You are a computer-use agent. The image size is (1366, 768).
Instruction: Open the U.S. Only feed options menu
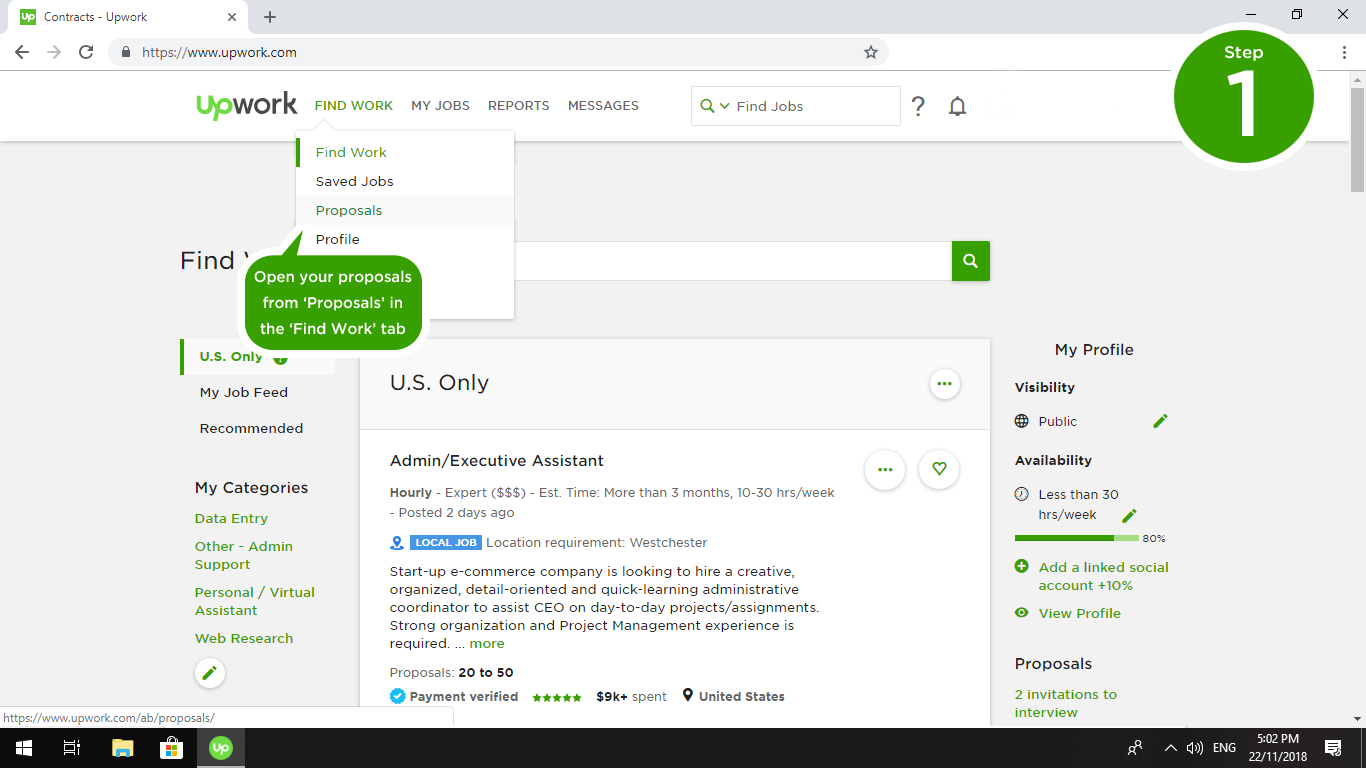[944, 384]
